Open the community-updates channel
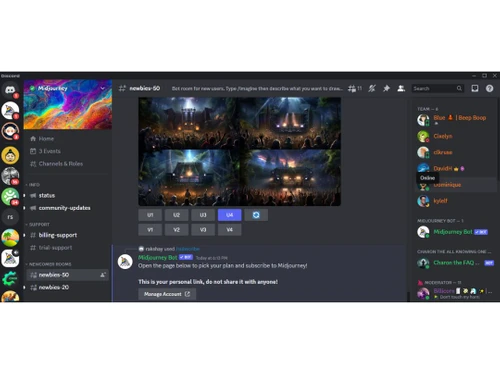500x375 pixels. click(x=68, y=208)
